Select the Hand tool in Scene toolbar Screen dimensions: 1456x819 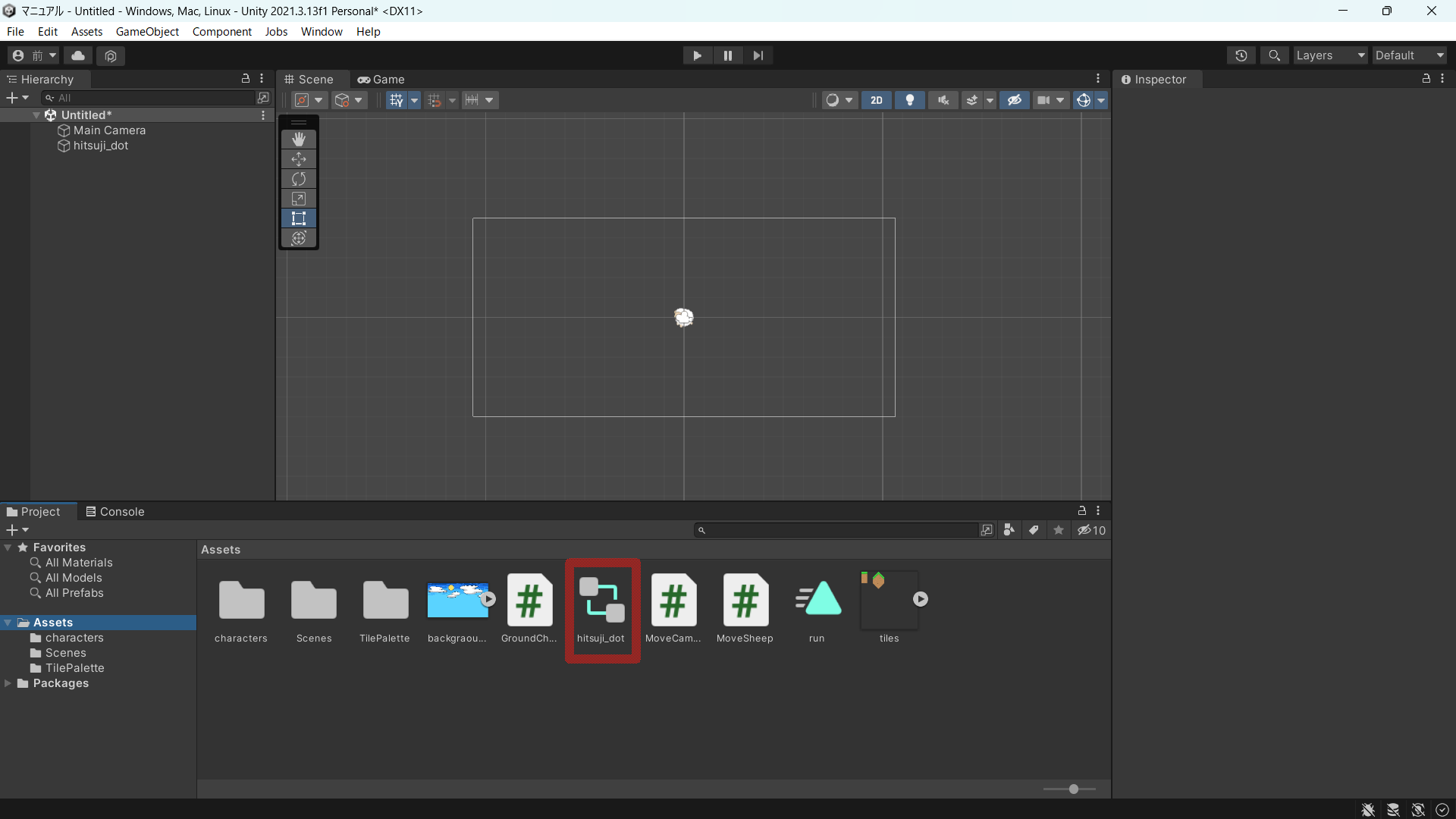pyautogui.click(x=299, y=140)
